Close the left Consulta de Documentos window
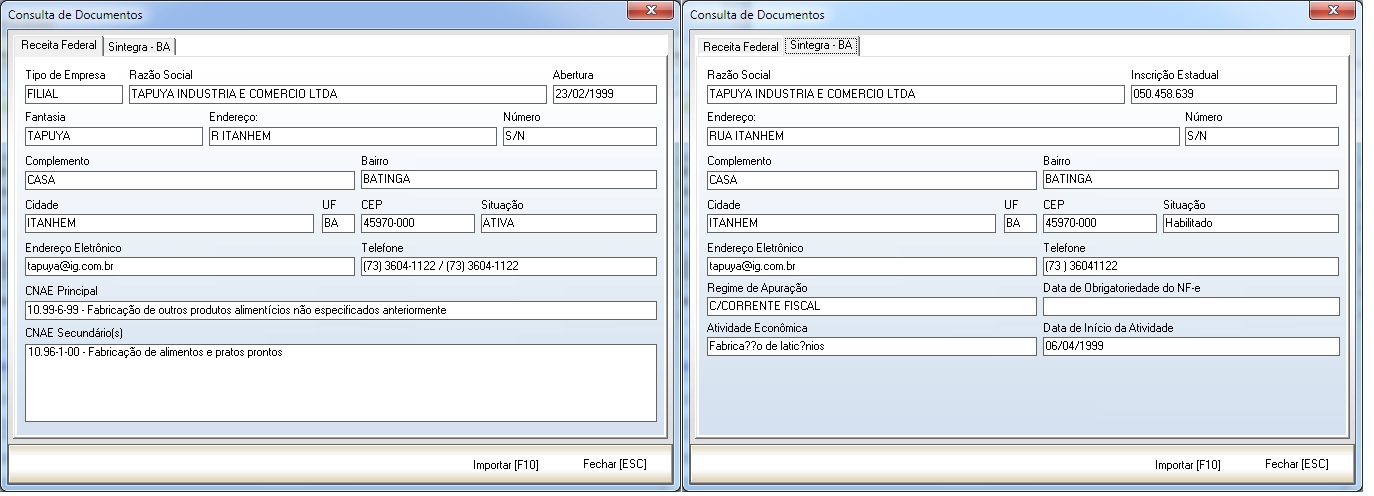This screenshot has width=1374, height=496. pyautogui.click(x=652, y=10)
